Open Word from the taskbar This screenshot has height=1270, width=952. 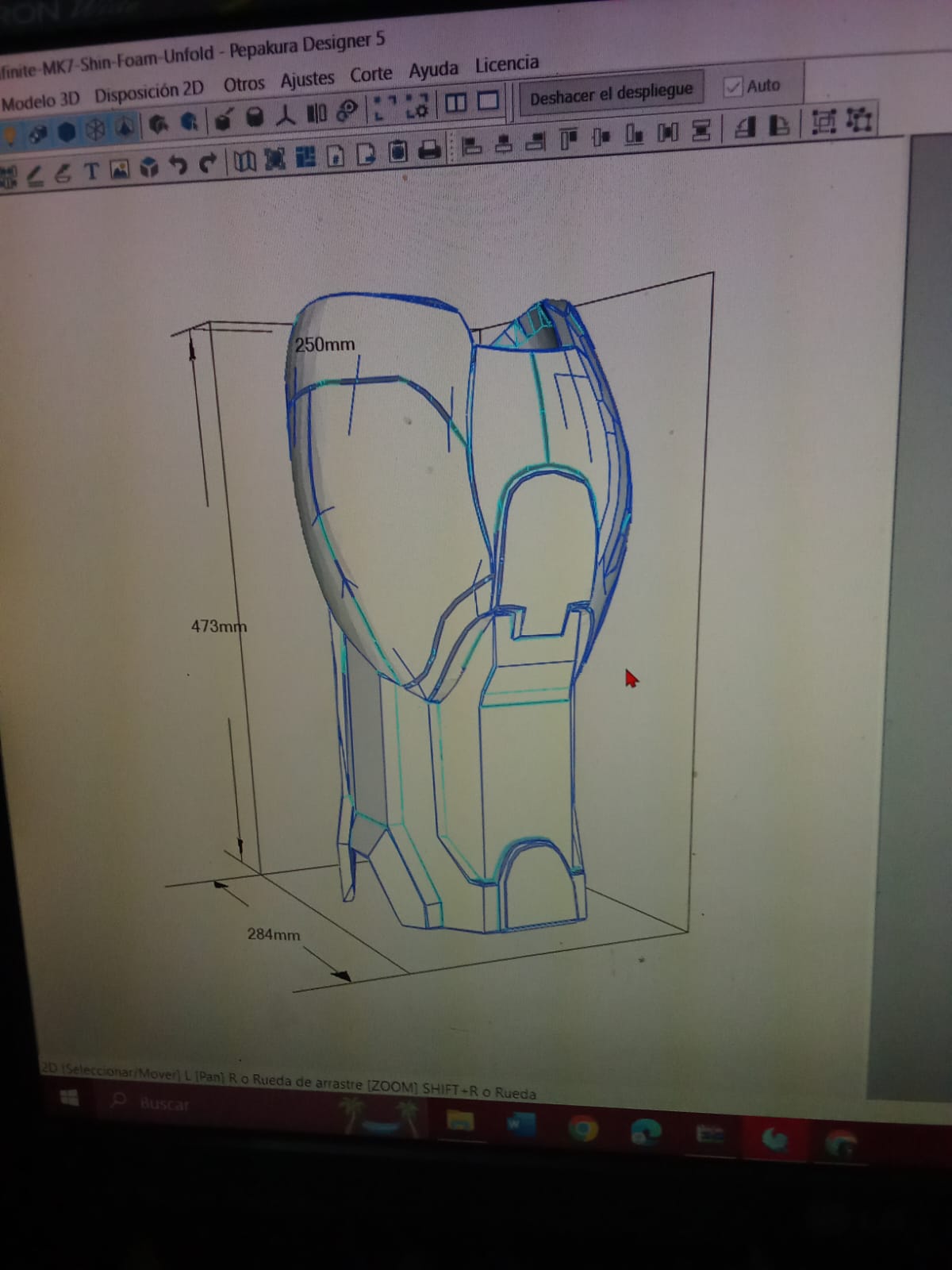(520, 1125)
